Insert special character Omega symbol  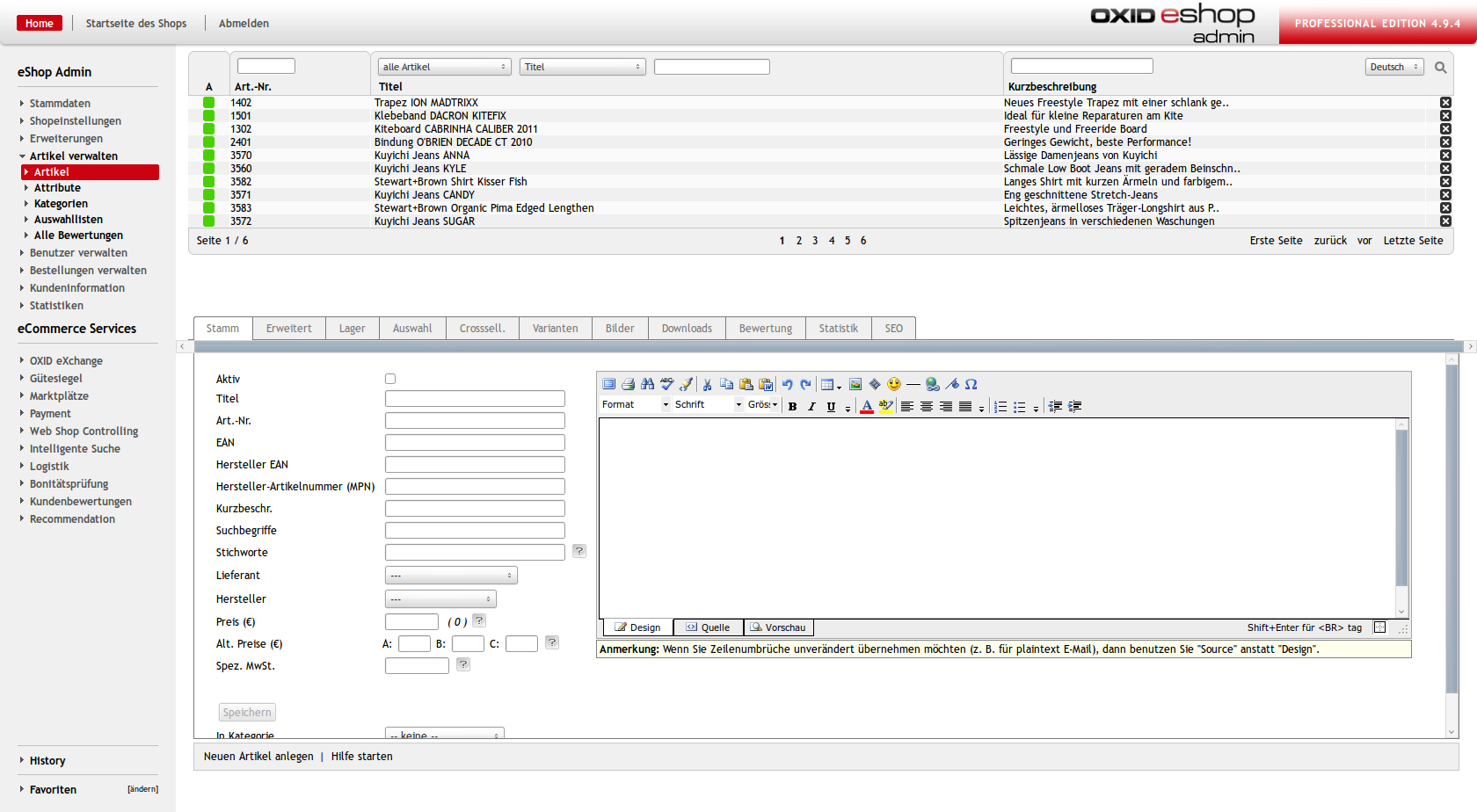[x=971, y=384]
